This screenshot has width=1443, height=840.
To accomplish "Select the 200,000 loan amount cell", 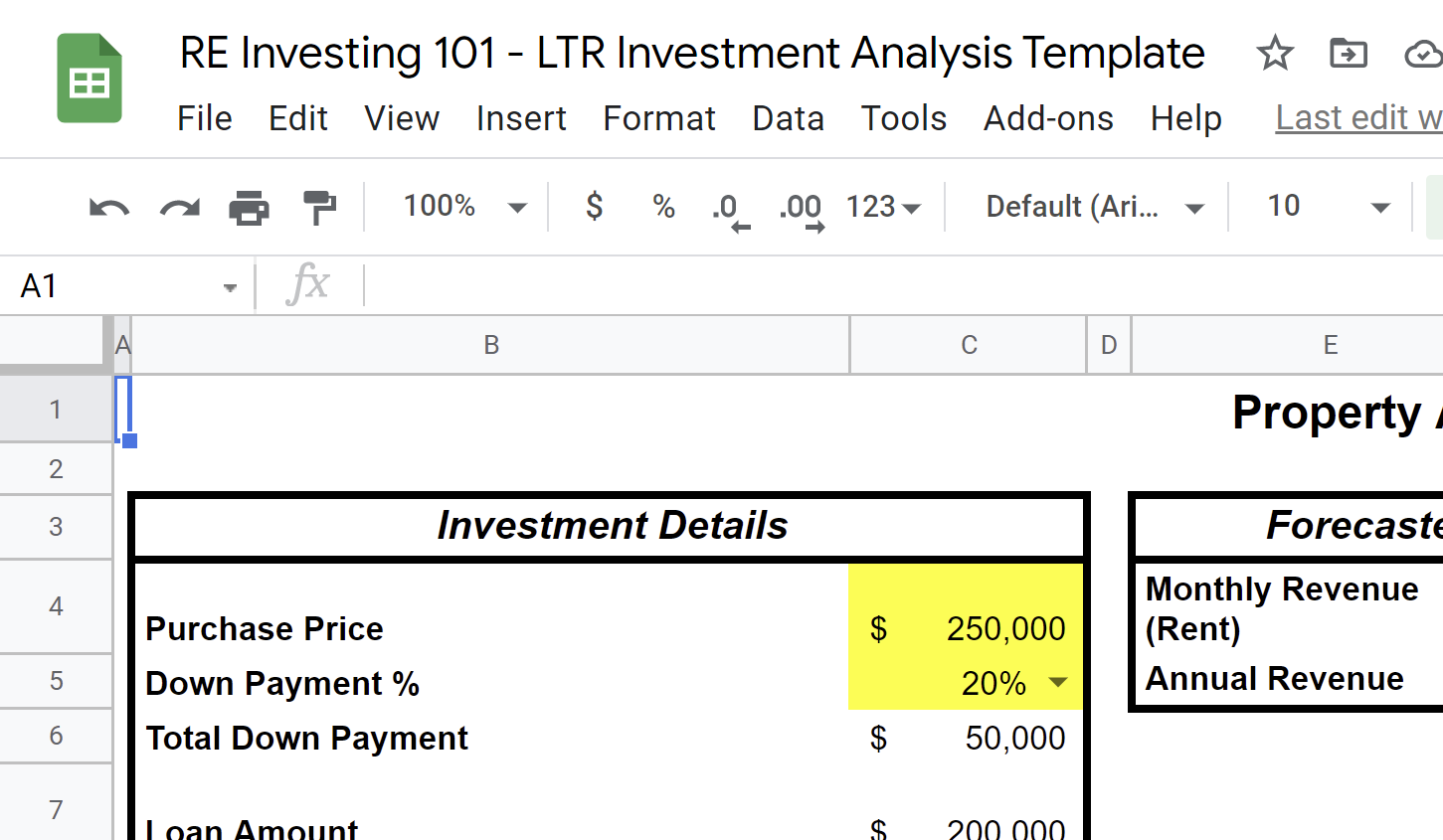I will pos(967,803).
